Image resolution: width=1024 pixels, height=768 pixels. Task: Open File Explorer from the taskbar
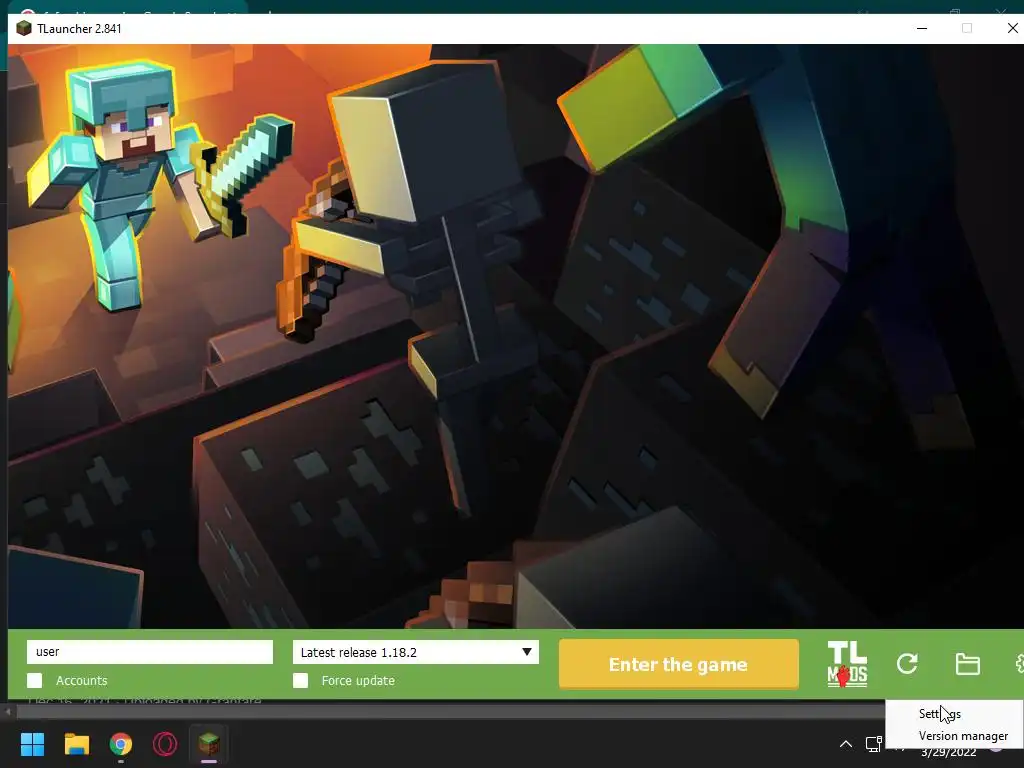coord(76,744)
